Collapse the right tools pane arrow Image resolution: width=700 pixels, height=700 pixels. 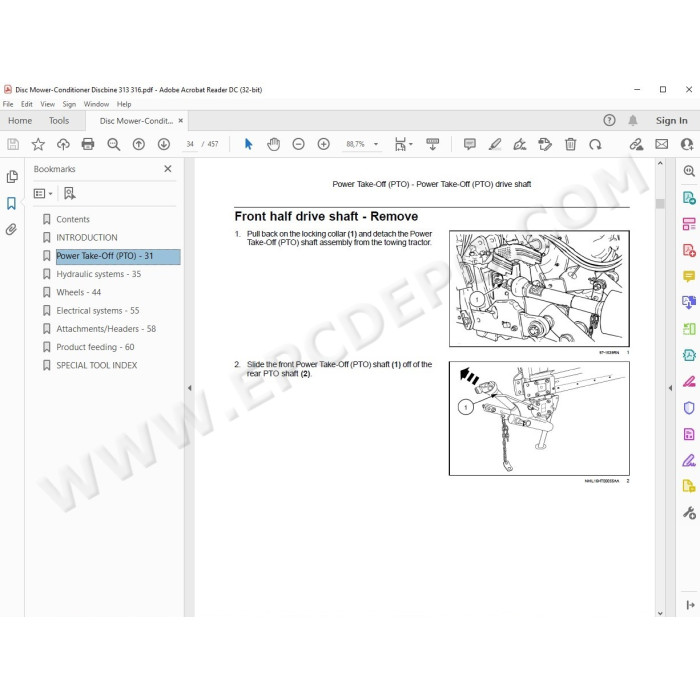coord(670,388)
